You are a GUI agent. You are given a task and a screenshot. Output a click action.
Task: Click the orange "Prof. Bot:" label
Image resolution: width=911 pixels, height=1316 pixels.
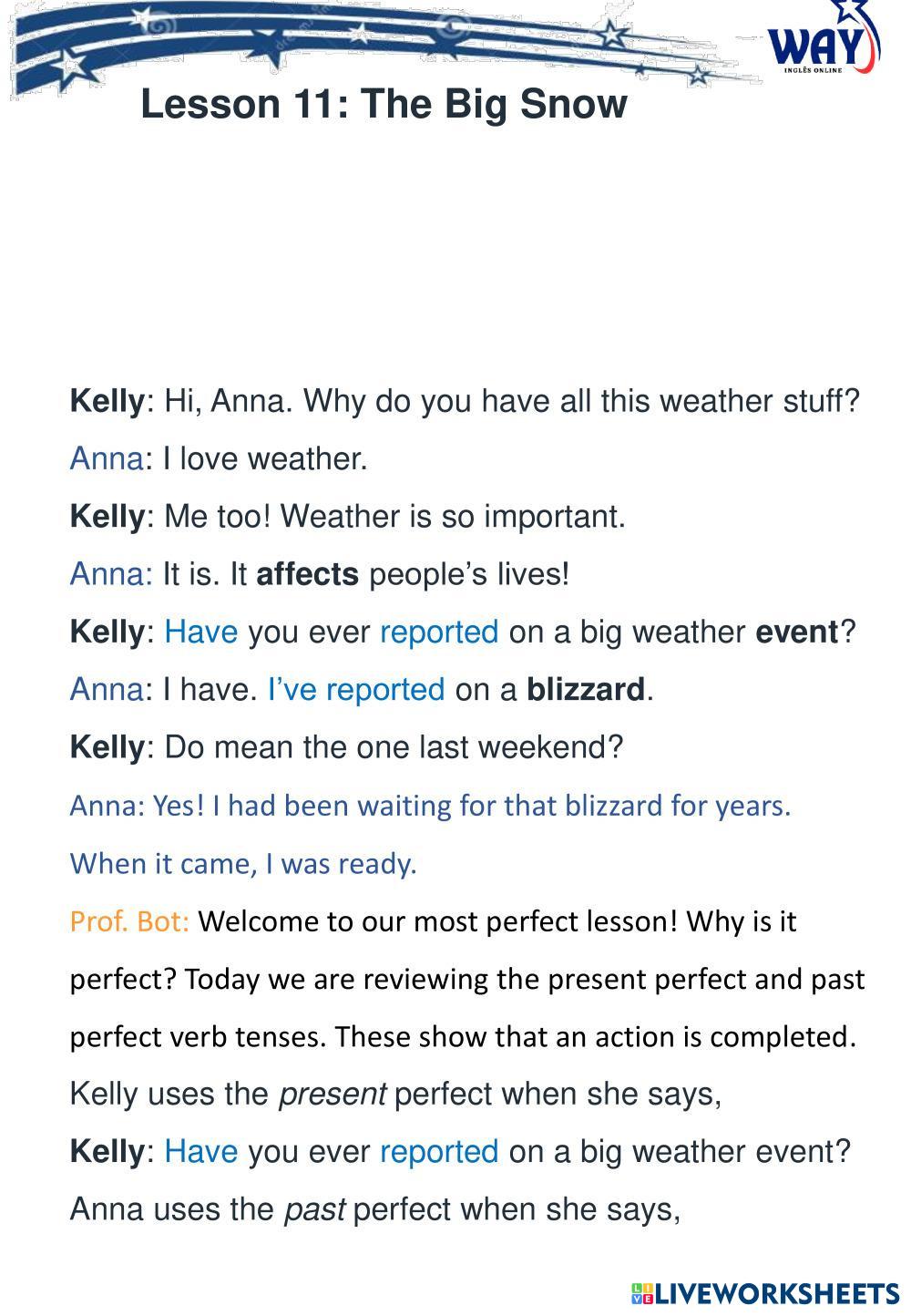[129, 921]
